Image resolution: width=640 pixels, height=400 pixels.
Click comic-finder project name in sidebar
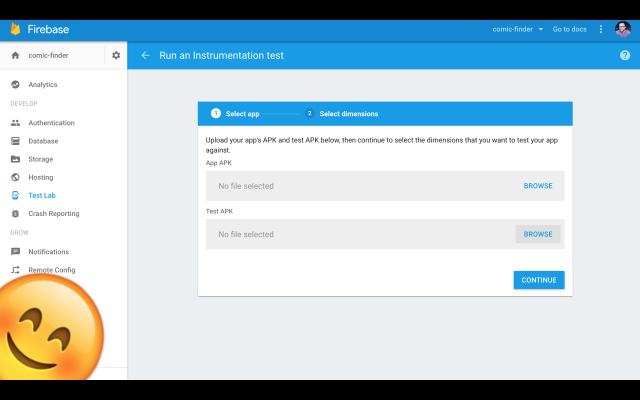tap(48, 55)
